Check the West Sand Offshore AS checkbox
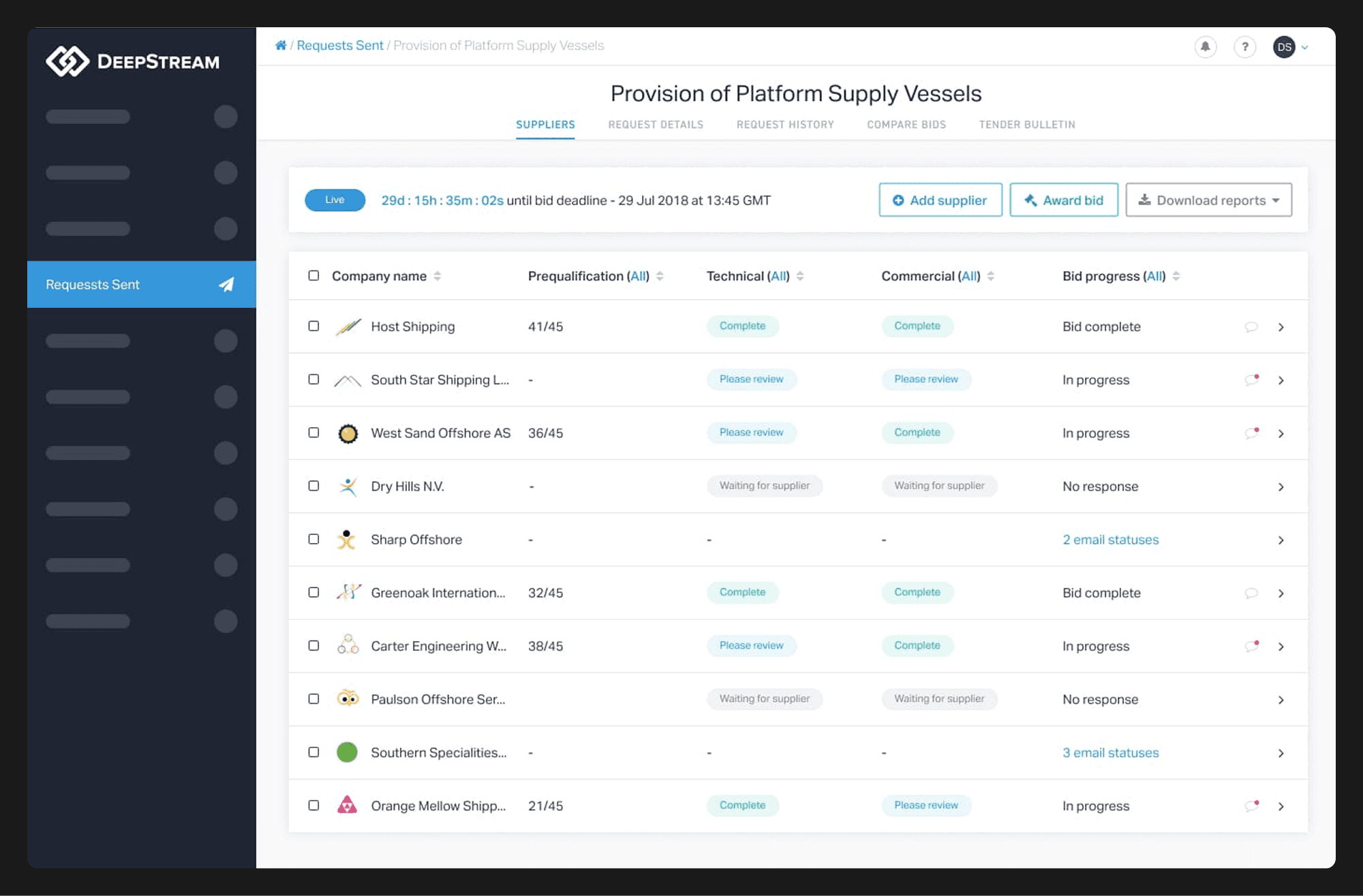Screen dimensions: 1363x896 tap(313, 432)
